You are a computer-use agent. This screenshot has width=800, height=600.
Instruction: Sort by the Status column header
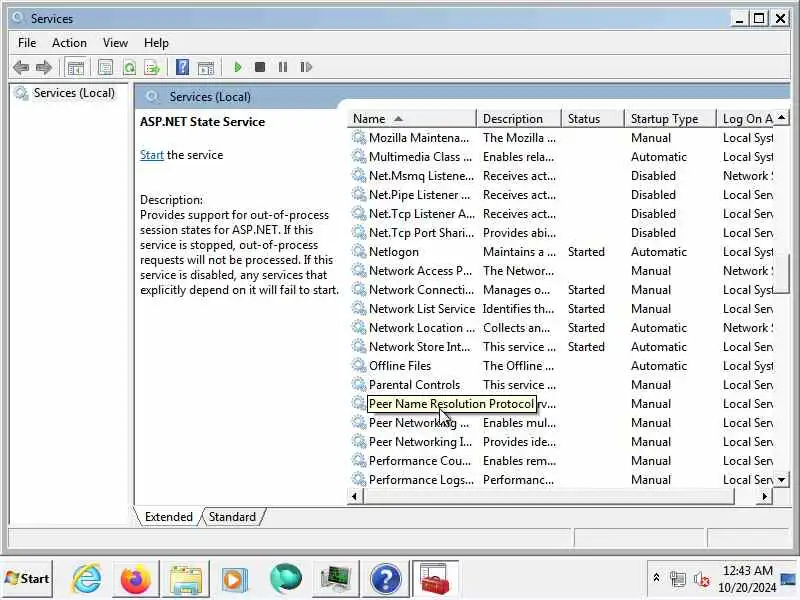click(592, 119)
